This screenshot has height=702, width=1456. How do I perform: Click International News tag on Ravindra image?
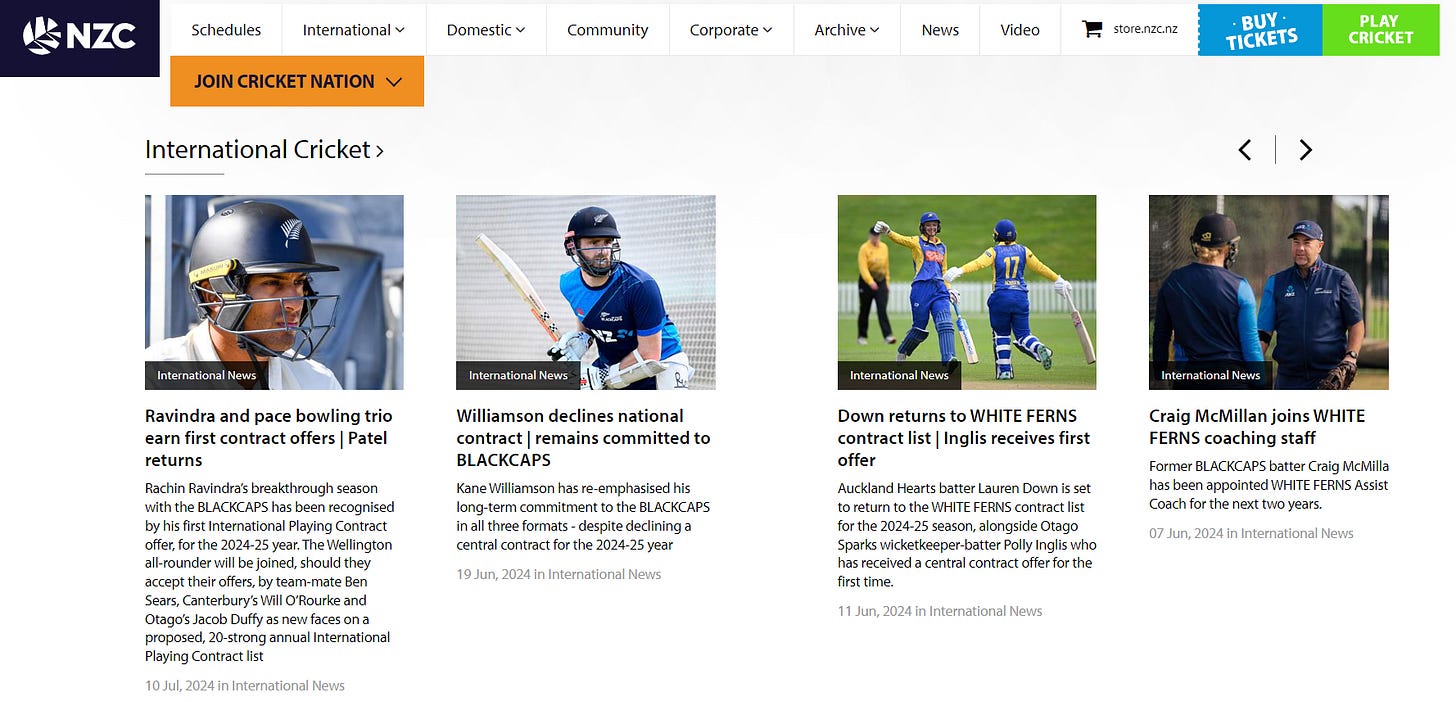pyautogui.click(x=207, y=375)
